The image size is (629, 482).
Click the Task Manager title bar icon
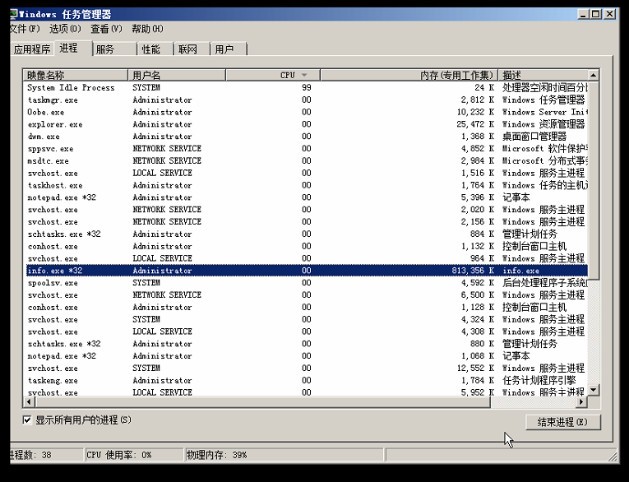click(x=14, y=14)
